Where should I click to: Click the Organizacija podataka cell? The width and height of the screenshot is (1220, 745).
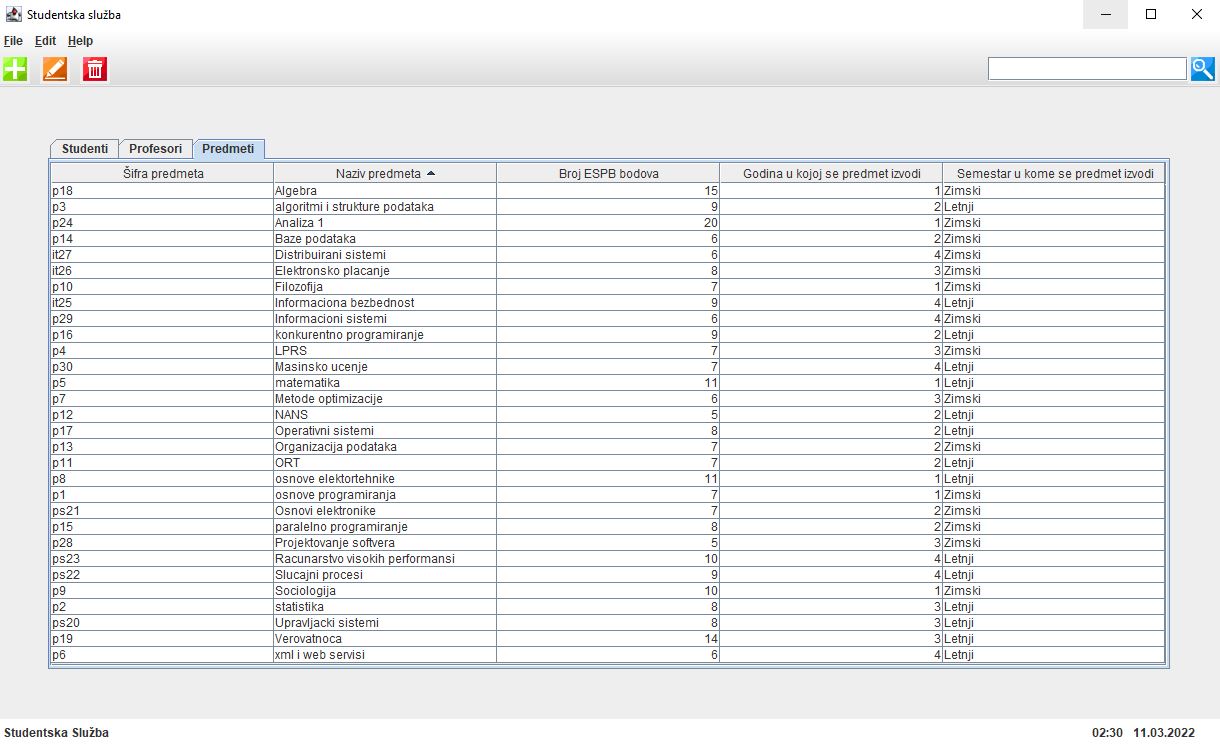coord(385,447)
